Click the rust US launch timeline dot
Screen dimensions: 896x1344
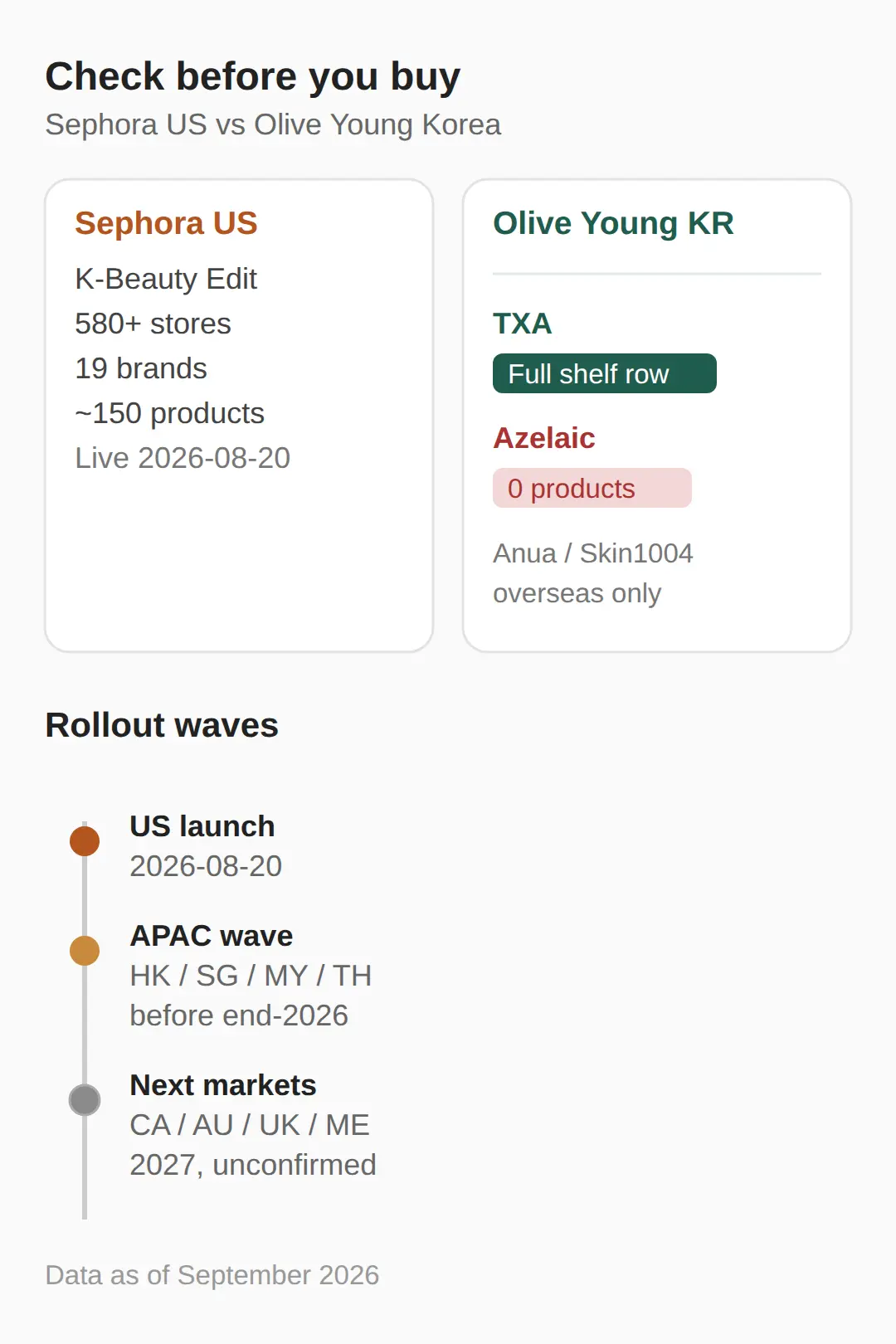pyautogui.click(x=85, y=841)
